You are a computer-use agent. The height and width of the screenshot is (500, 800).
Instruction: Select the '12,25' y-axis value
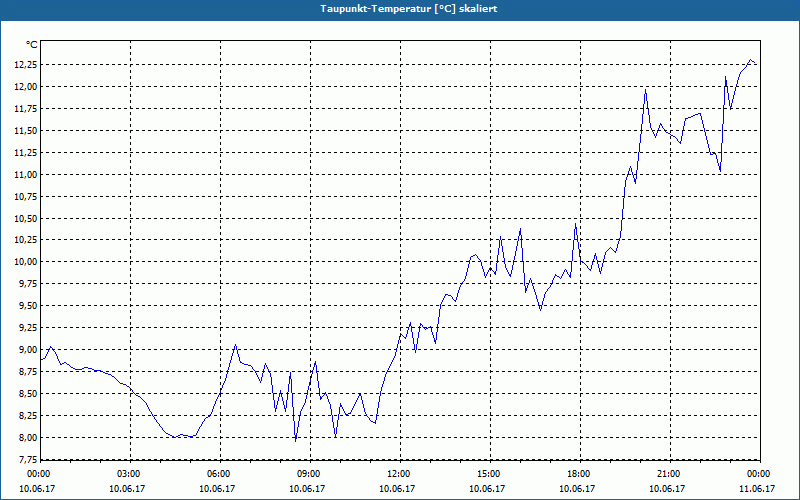(27, 64)
